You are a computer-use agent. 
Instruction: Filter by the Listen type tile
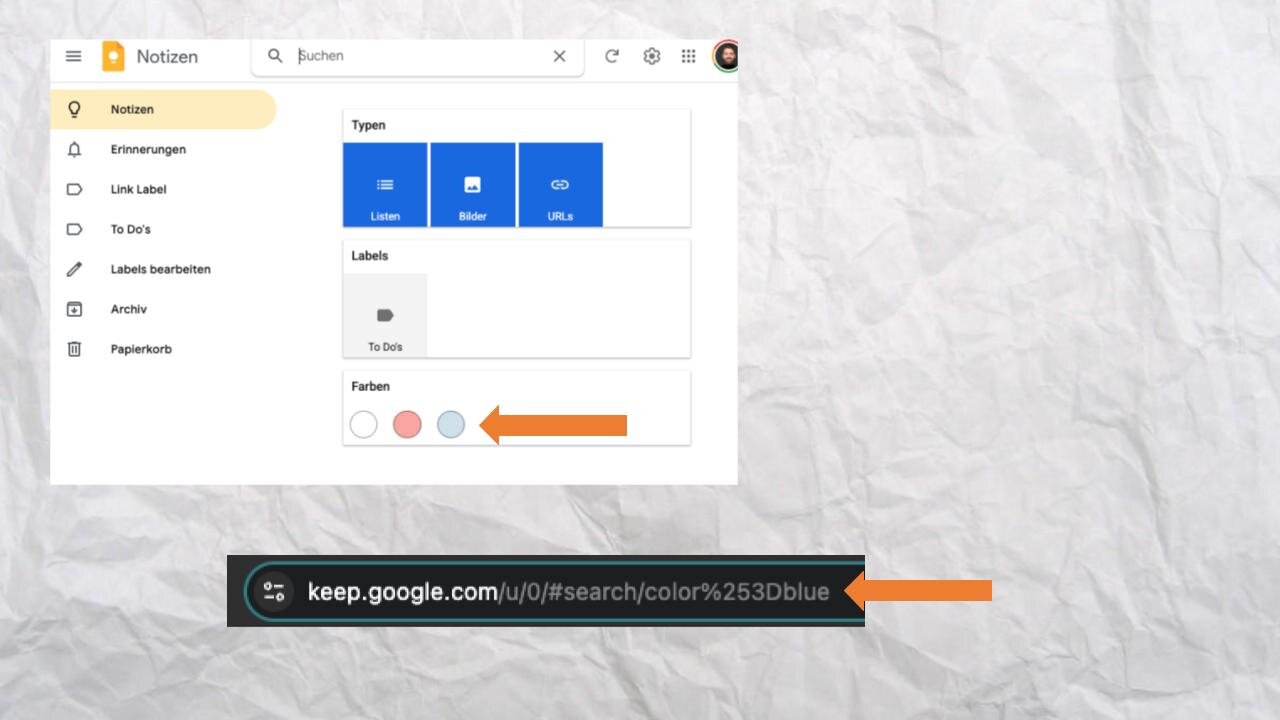click(385, 185)
